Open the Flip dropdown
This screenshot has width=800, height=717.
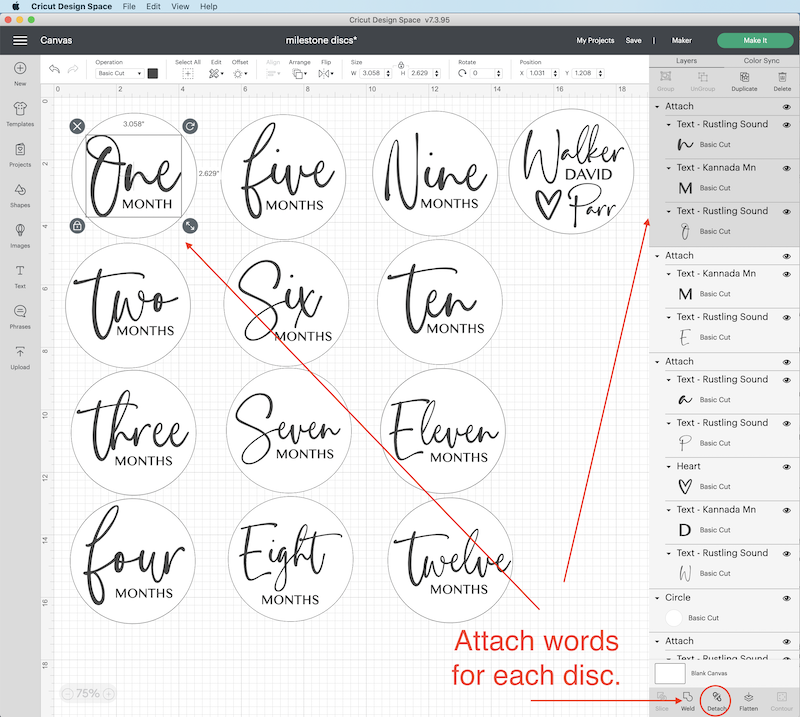tap(326, 74)
